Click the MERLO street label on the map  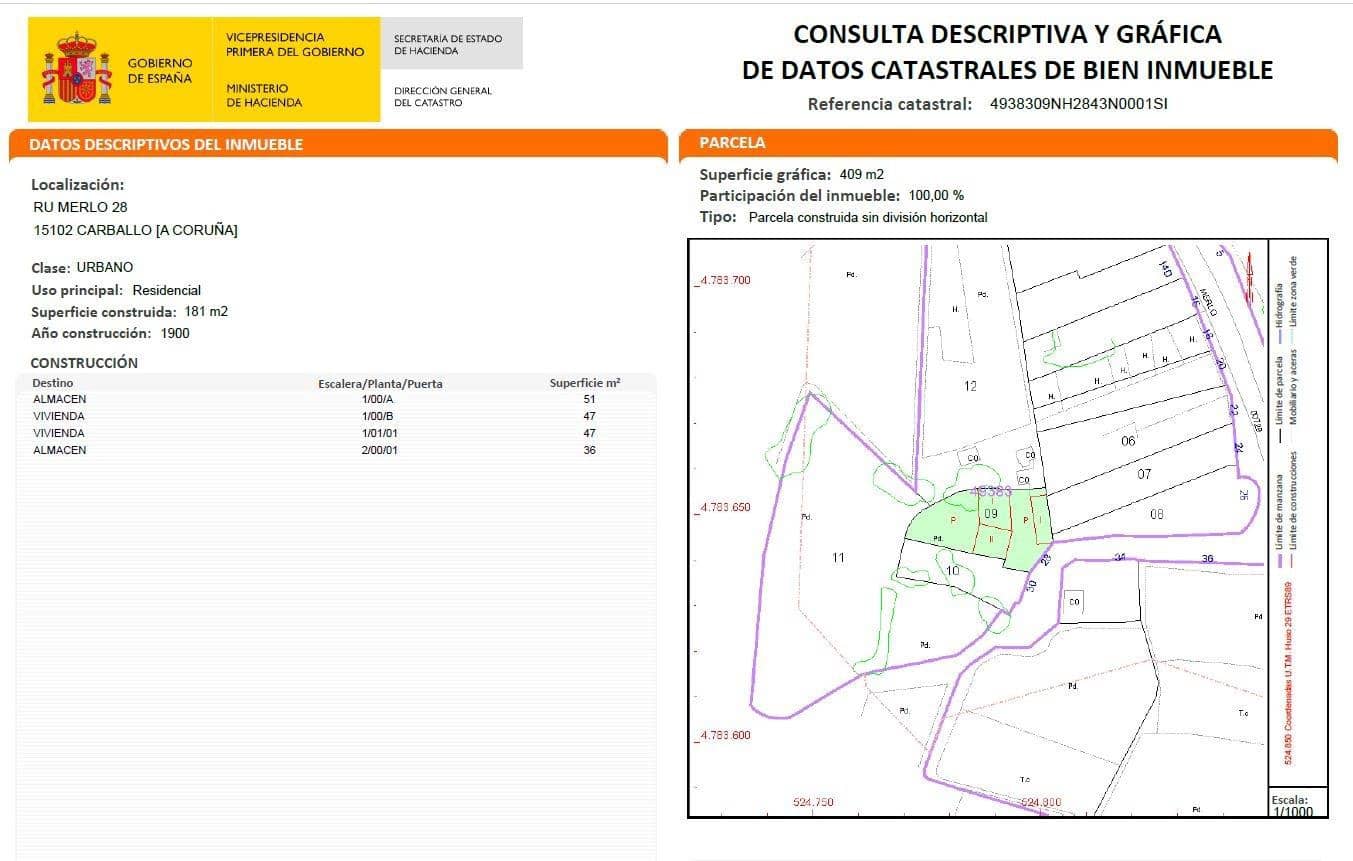(1208, 302)
